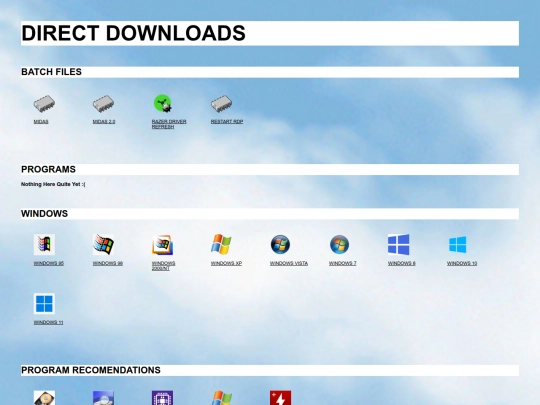Click the Windows 2000/NT logo icon
540x405 pixels.
click(x=163, y=245)
